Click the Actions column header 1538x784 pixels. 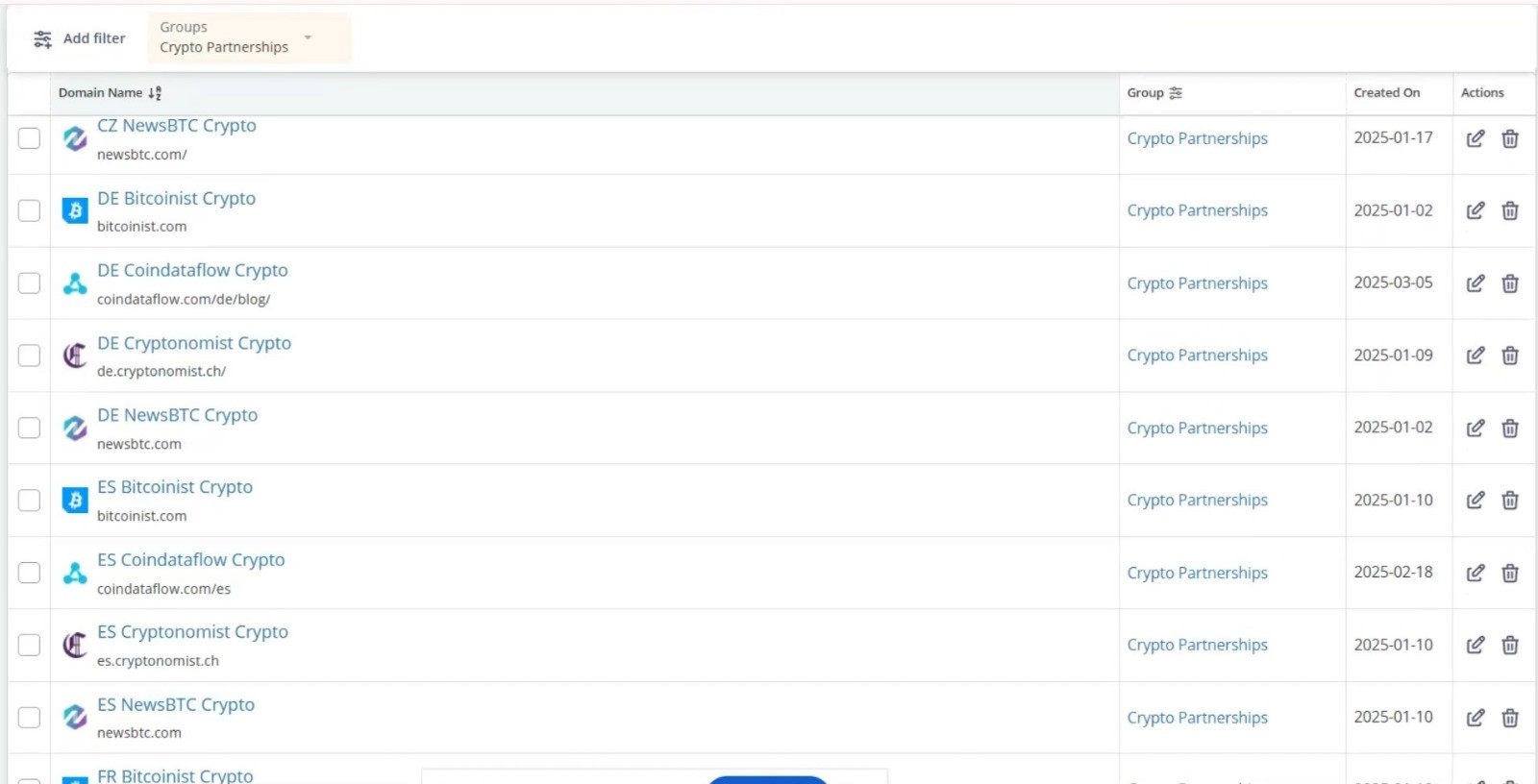1482,93
